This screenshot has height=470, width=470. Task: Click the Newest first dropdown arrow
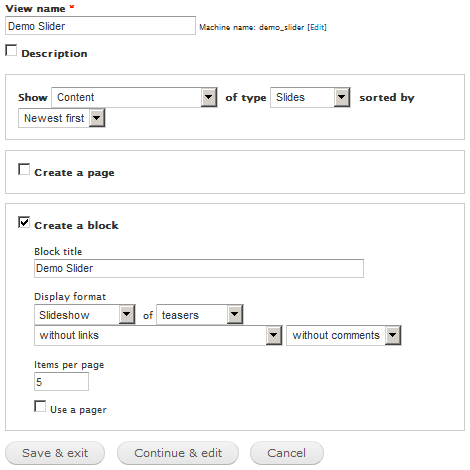97,118
